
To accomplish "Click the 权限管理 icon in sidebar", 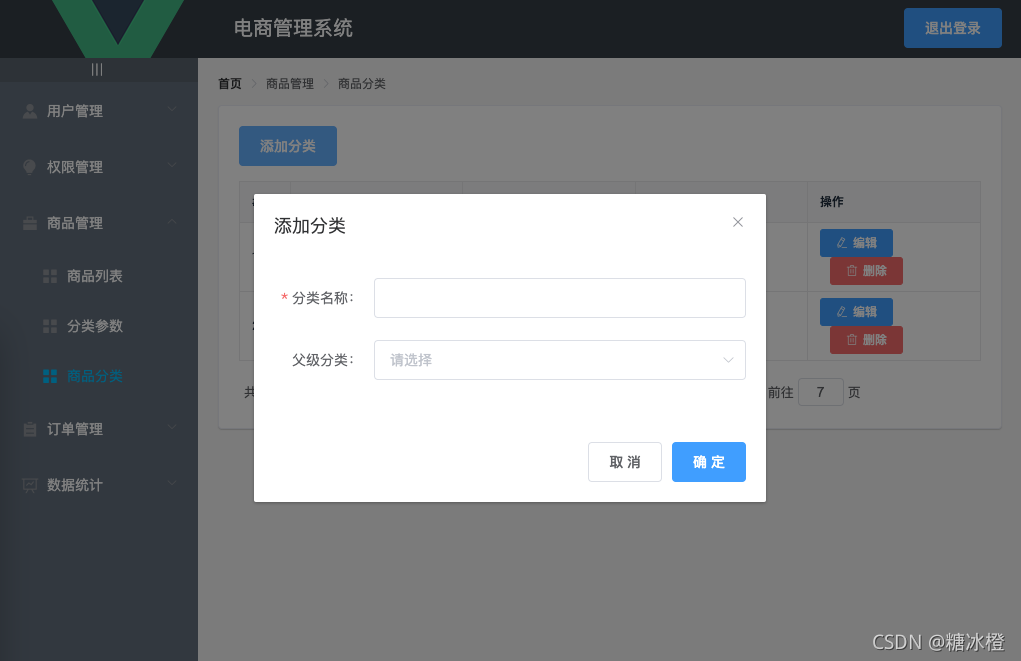I will (29, 167).
